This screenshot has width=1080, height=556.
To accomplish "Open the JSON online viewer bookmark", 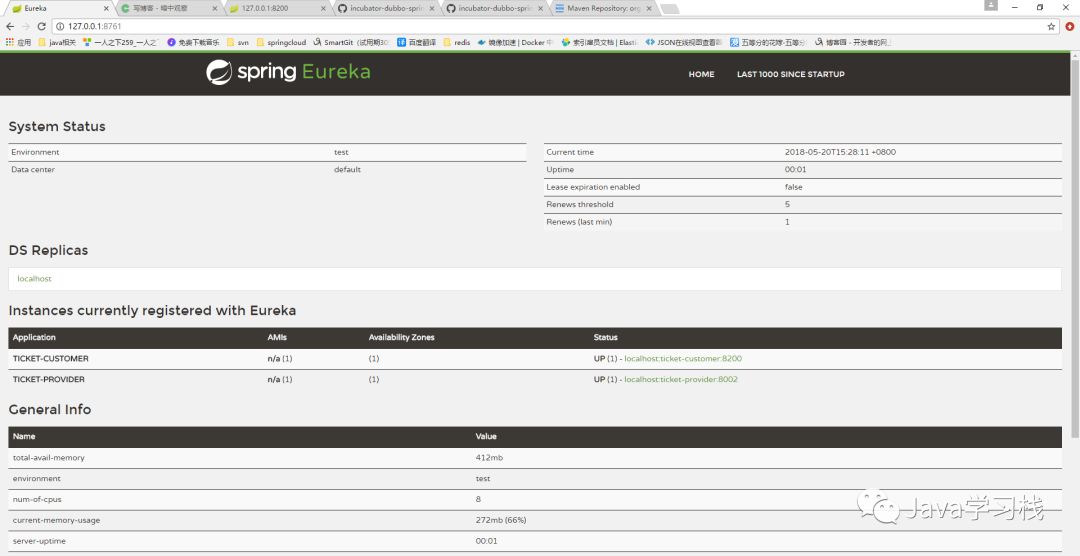I will (x=683, y=42).
